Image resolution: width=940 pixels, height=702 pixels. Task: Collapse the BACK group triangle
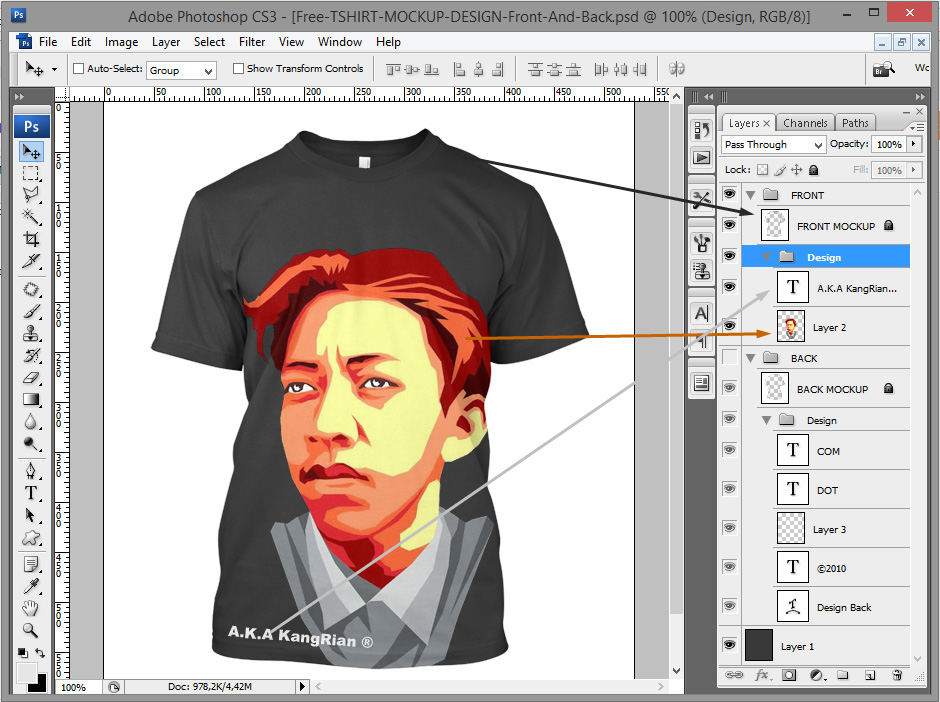pyautogui.click(x=751, y=358)
